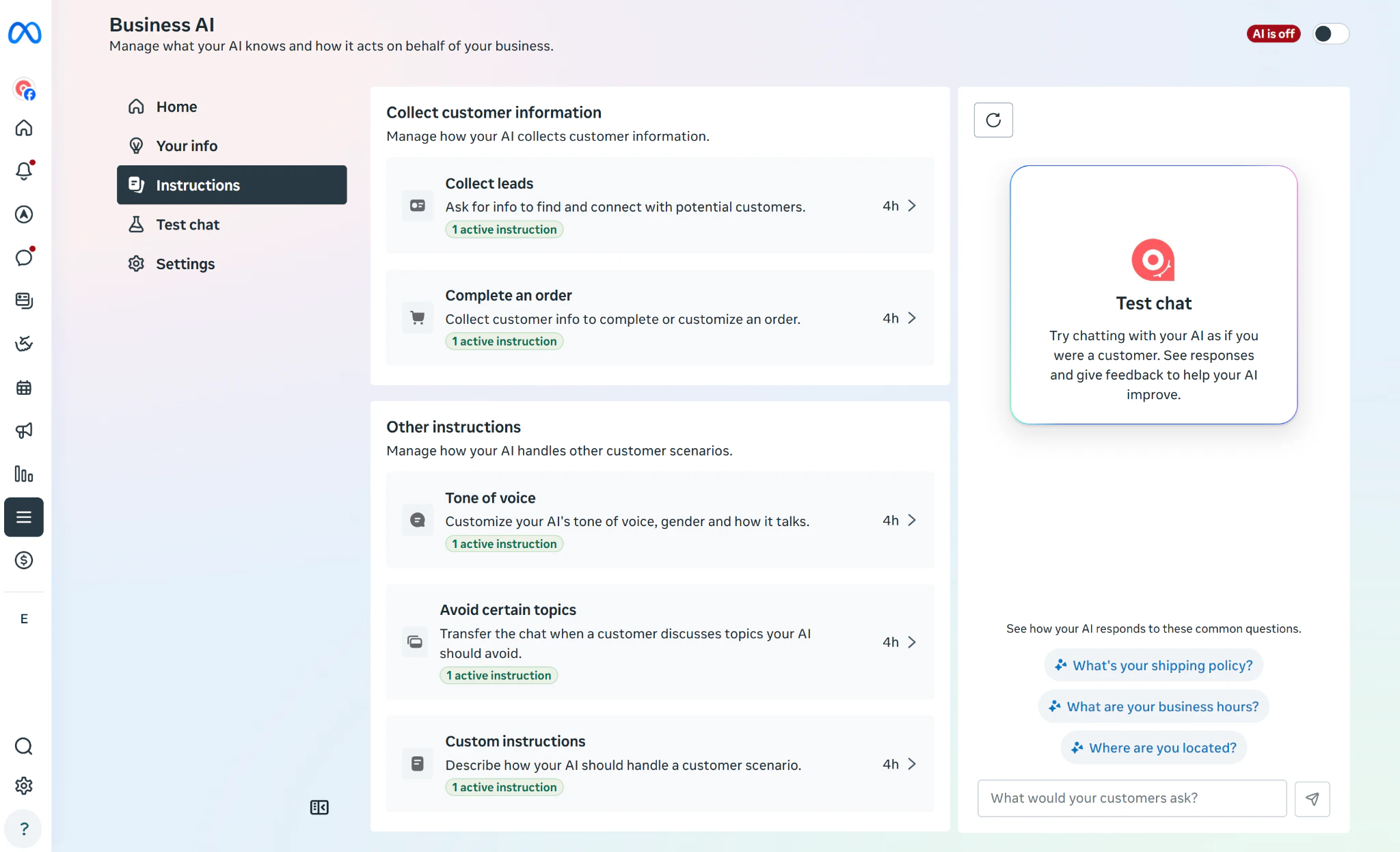
Task: Focus the "What would your customers ask?" field
Action: click(x=1132, y=798)
